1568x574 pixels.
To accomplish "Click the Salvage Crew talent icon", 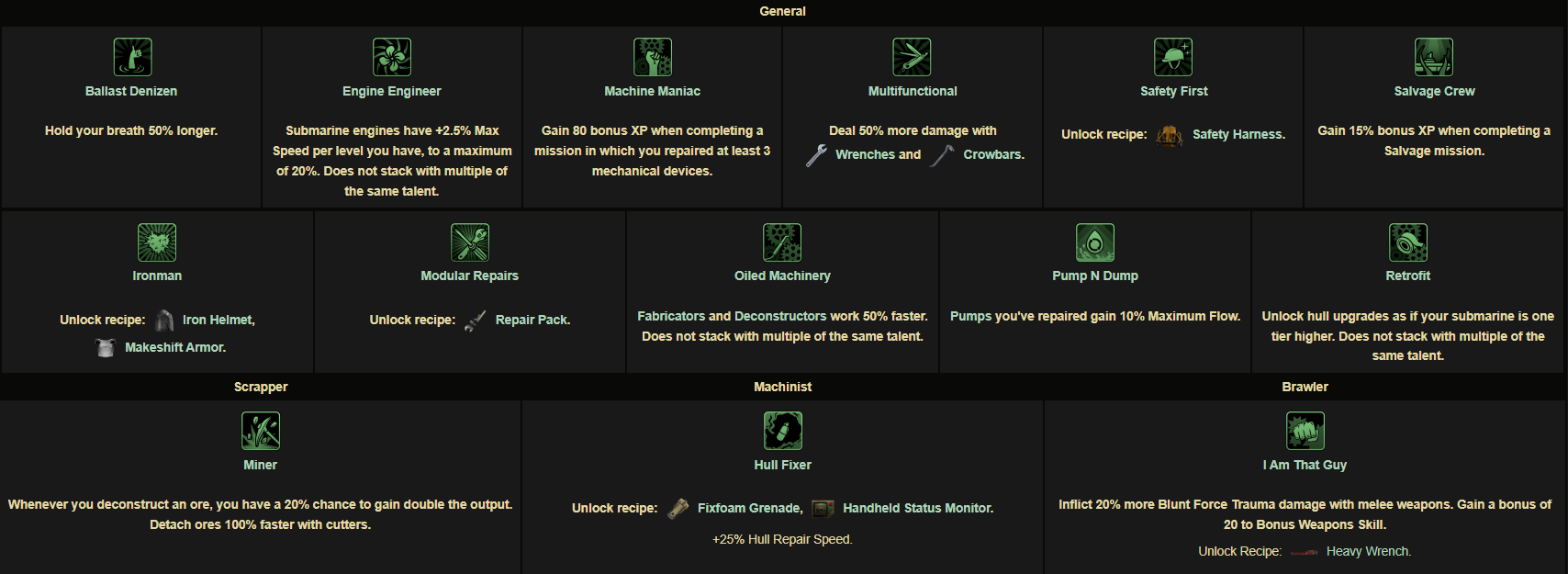I will coord(1434,57).
